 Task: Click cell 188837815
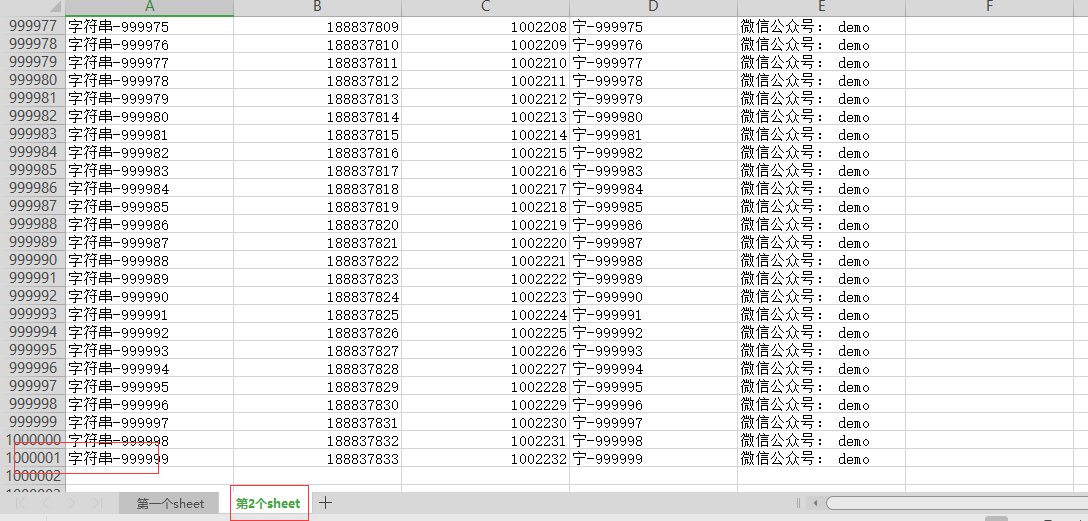tap(317, 135)
